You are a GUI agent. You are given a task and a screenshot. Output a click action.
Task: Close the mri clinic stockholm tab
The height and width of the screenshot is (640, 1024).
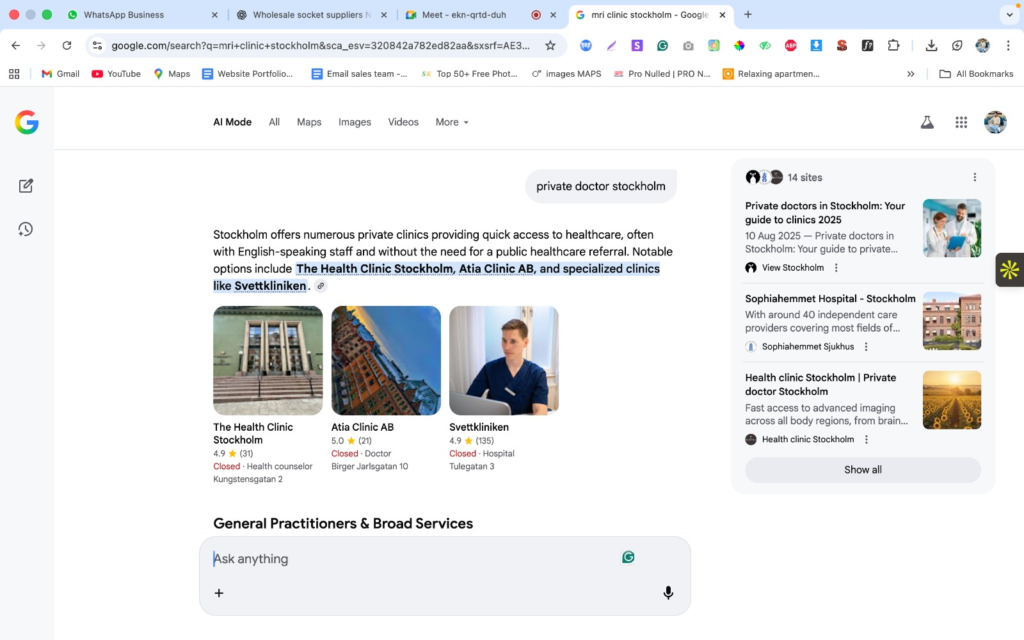(x=722, y=14)
